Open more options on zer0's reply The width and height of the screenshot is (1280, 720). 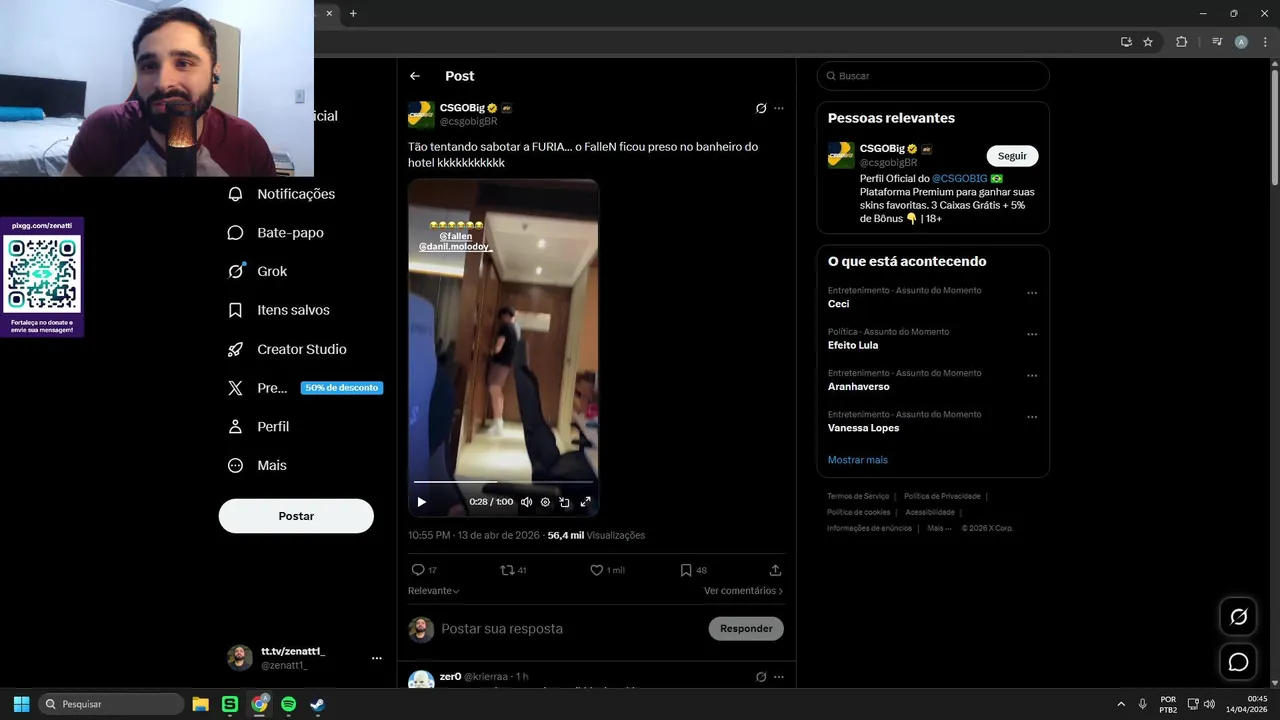(x=779, y=677)
